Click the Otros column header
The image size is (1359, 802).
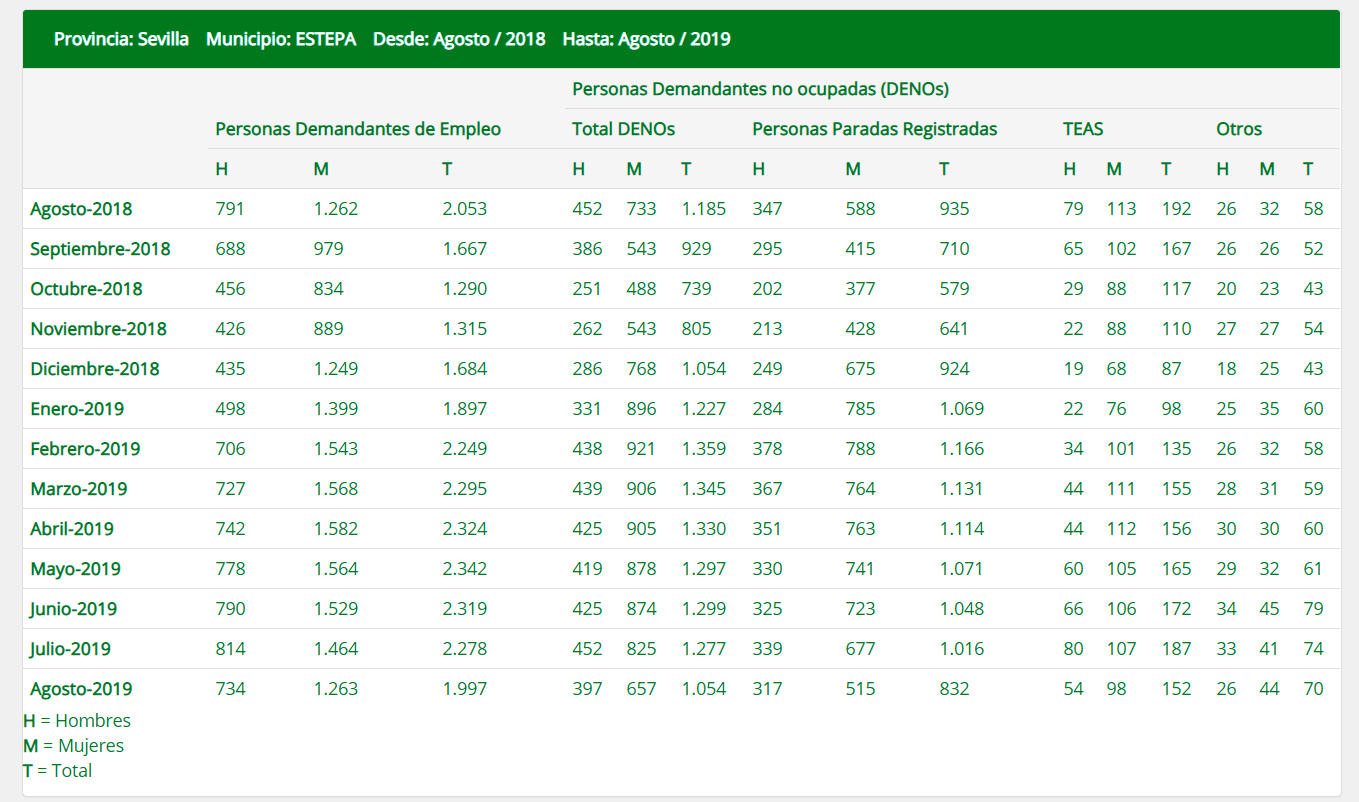[1239, 129]
